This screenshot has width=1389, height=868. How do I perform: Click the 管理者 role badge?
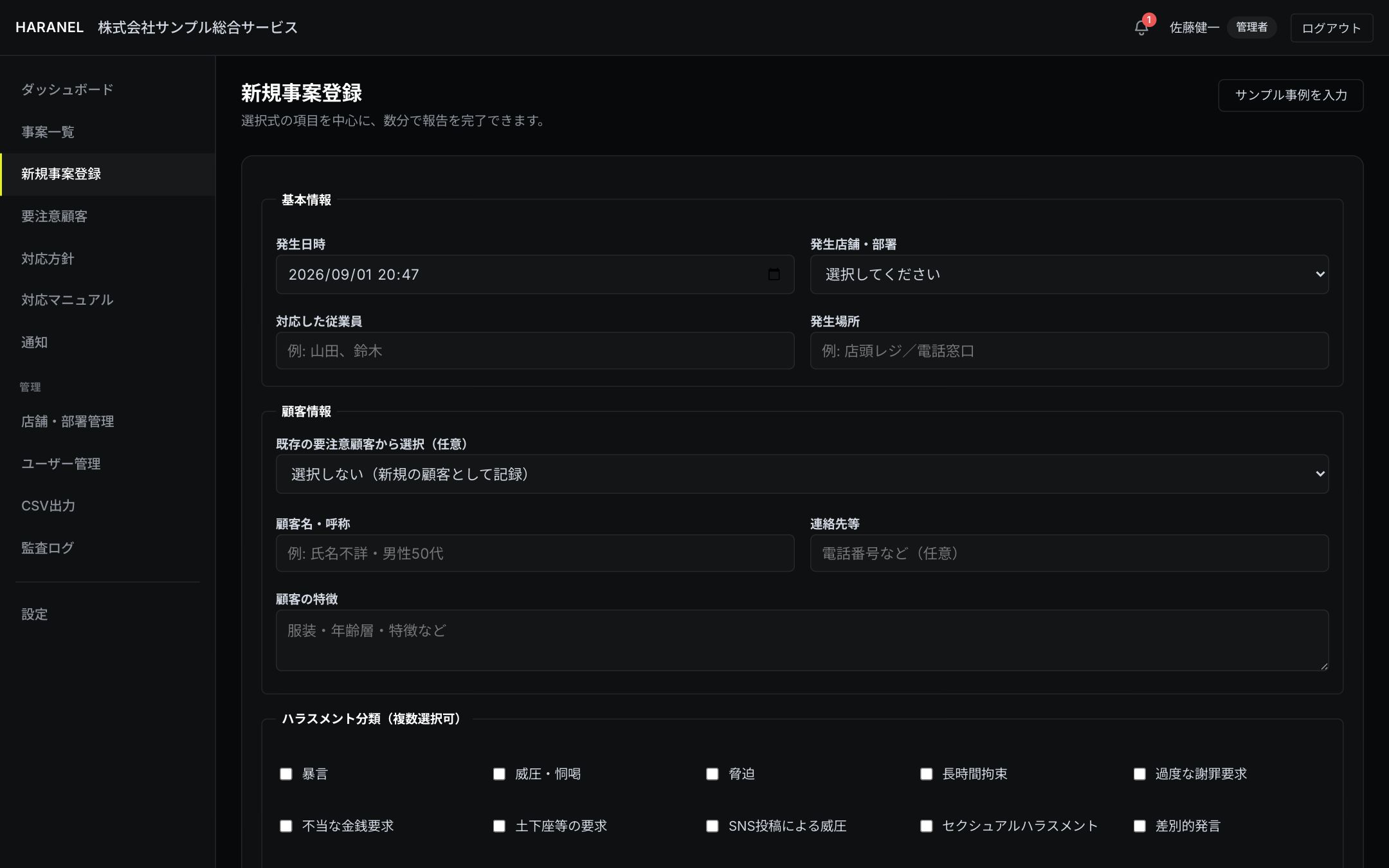[1251, 28]
